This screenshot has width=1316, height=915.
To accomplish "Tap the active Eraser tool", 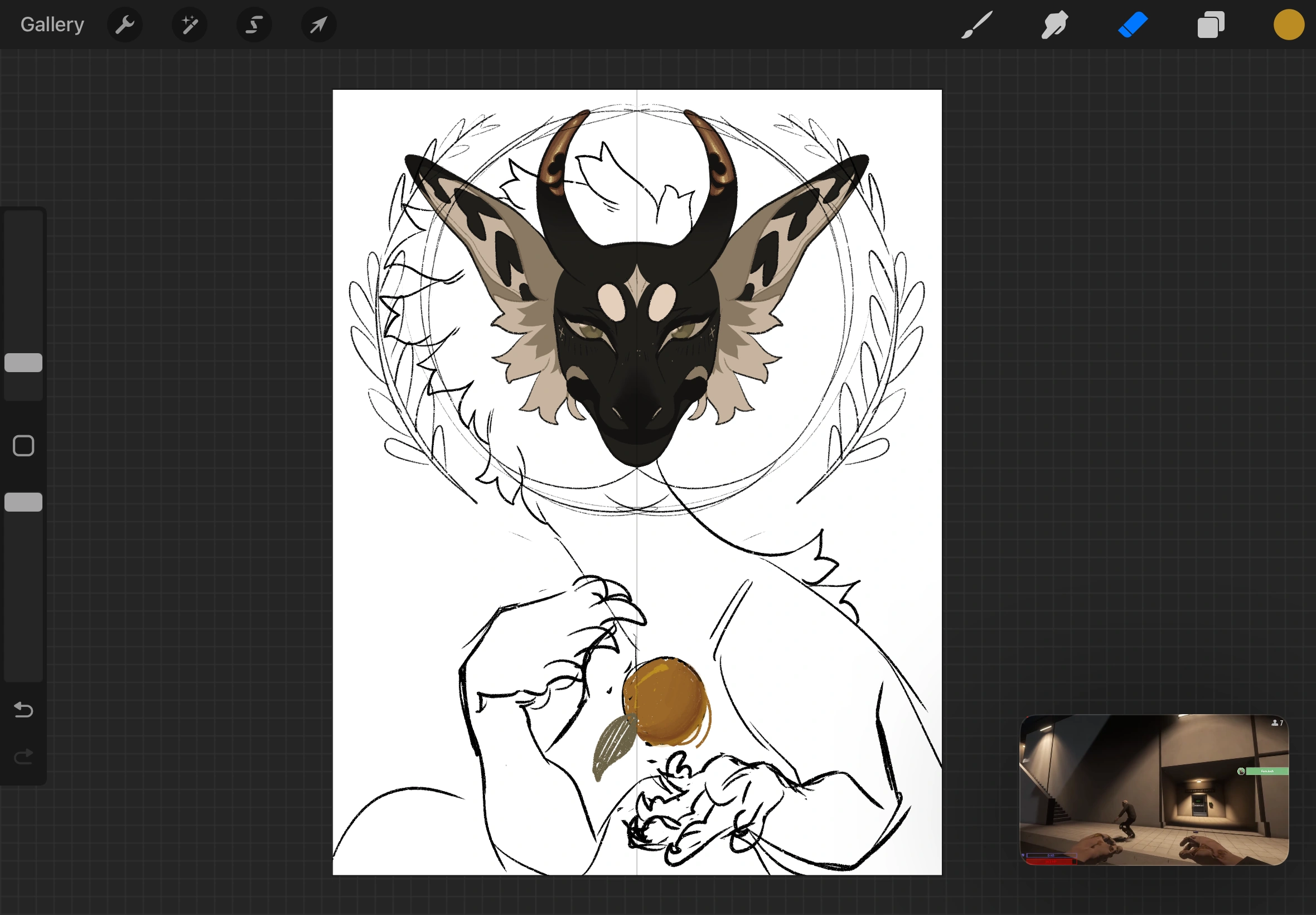I will [1133, 25].
